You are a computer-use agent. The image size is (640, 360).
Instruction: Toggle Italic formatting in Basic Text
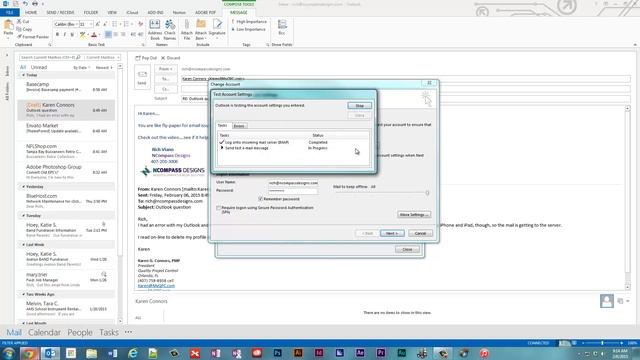(65, 35)
